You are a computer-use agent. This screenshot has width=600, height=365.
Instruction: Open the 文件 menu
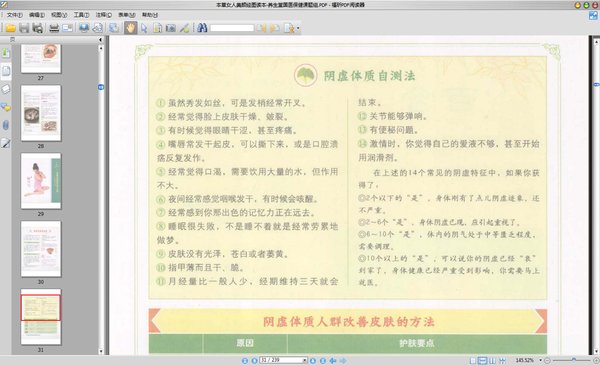click(x=15, y=15)
